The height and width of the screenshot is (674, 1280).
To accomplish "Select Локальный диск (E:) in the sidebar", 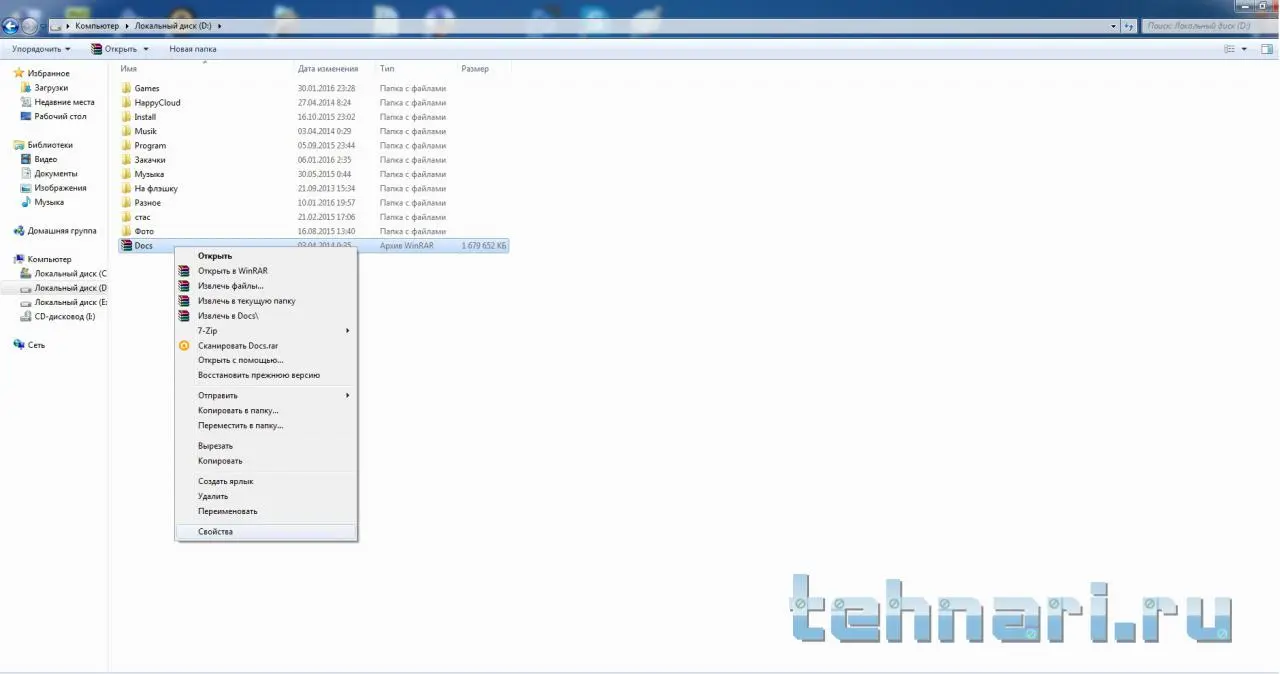I will (x=63, y=302).
